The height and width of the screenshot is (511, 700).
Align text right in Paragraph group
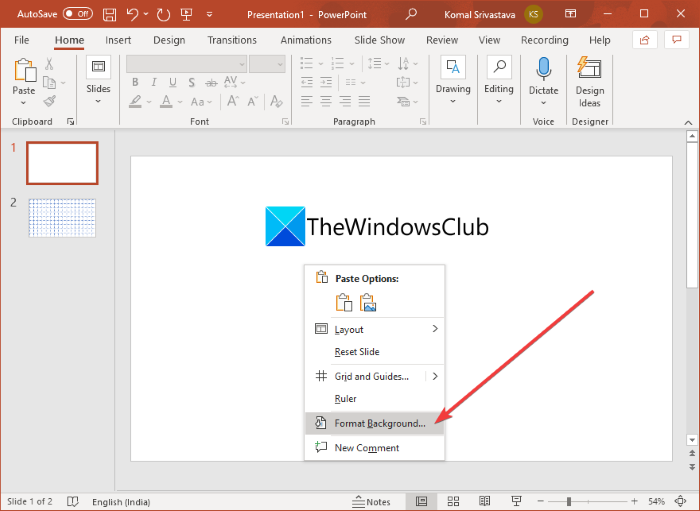(345, 101)
